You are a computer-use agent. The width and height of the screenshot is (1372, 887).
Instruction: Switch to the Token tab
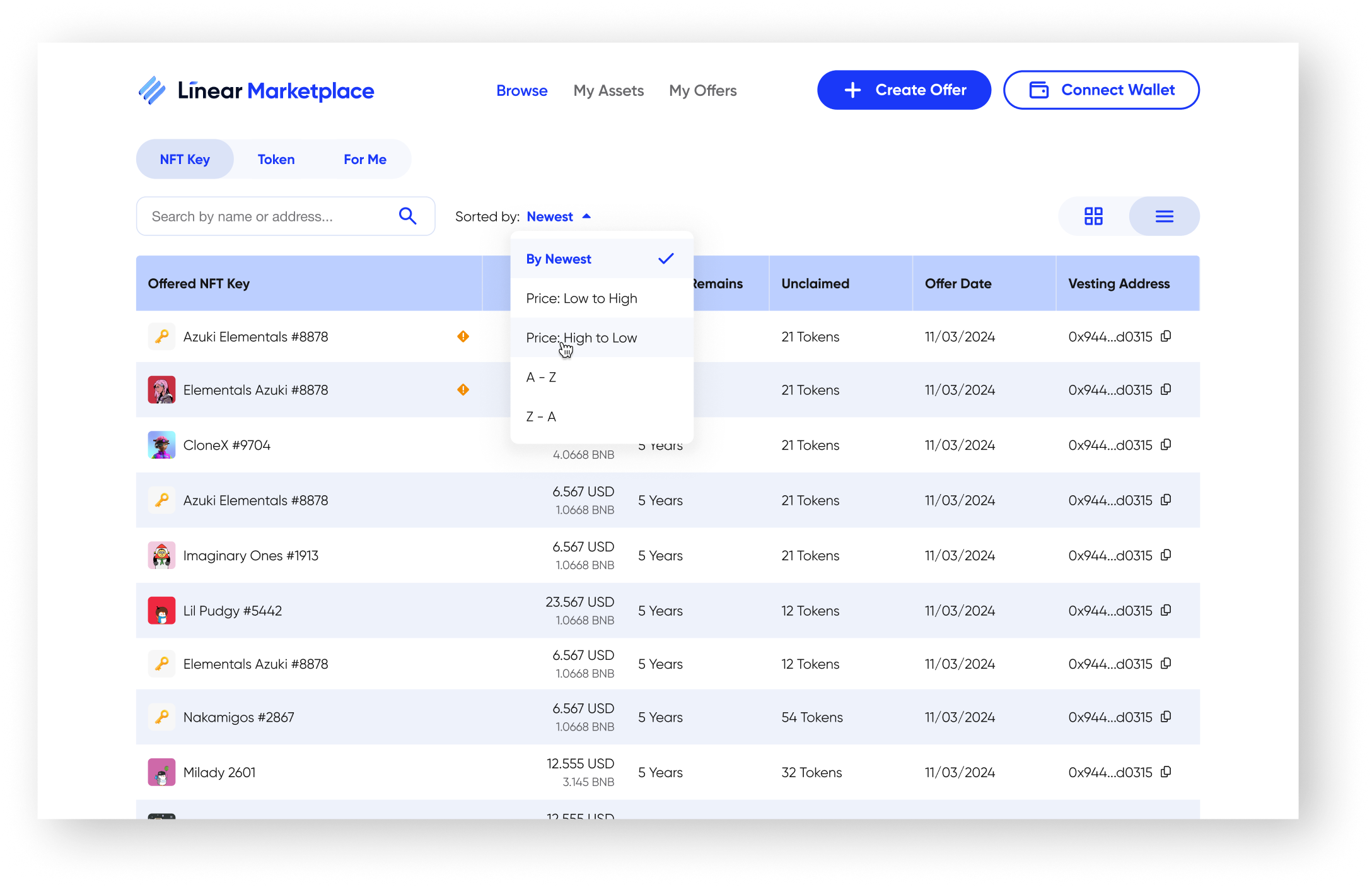(276, 159)
